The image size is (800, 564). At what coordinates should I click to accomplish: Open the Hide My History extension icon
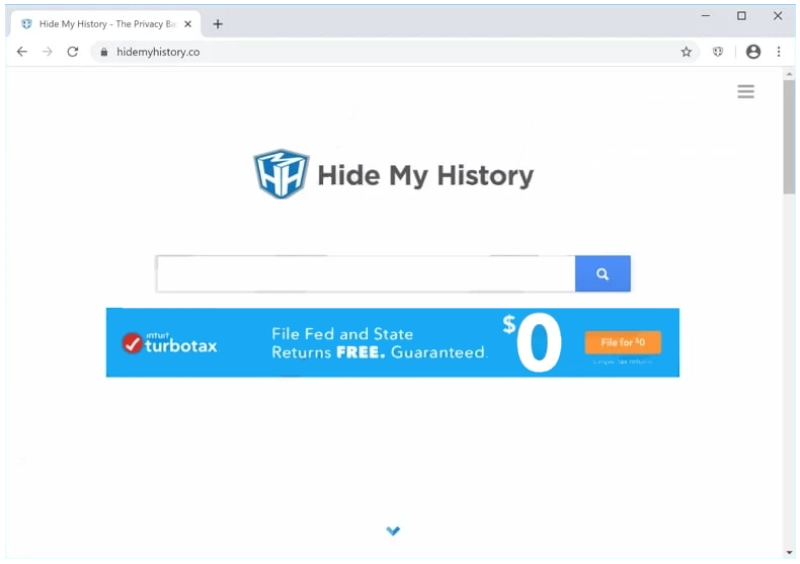[718, 52]
